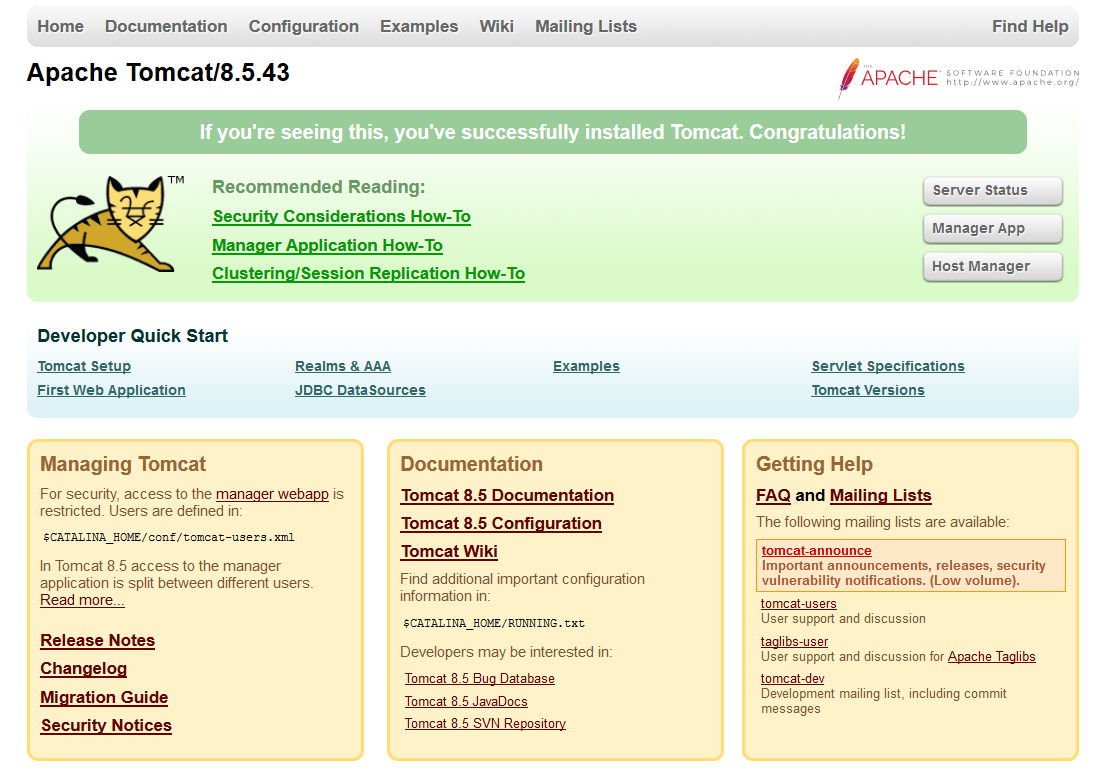Follow the manager webapp link

tap(272, 494)
